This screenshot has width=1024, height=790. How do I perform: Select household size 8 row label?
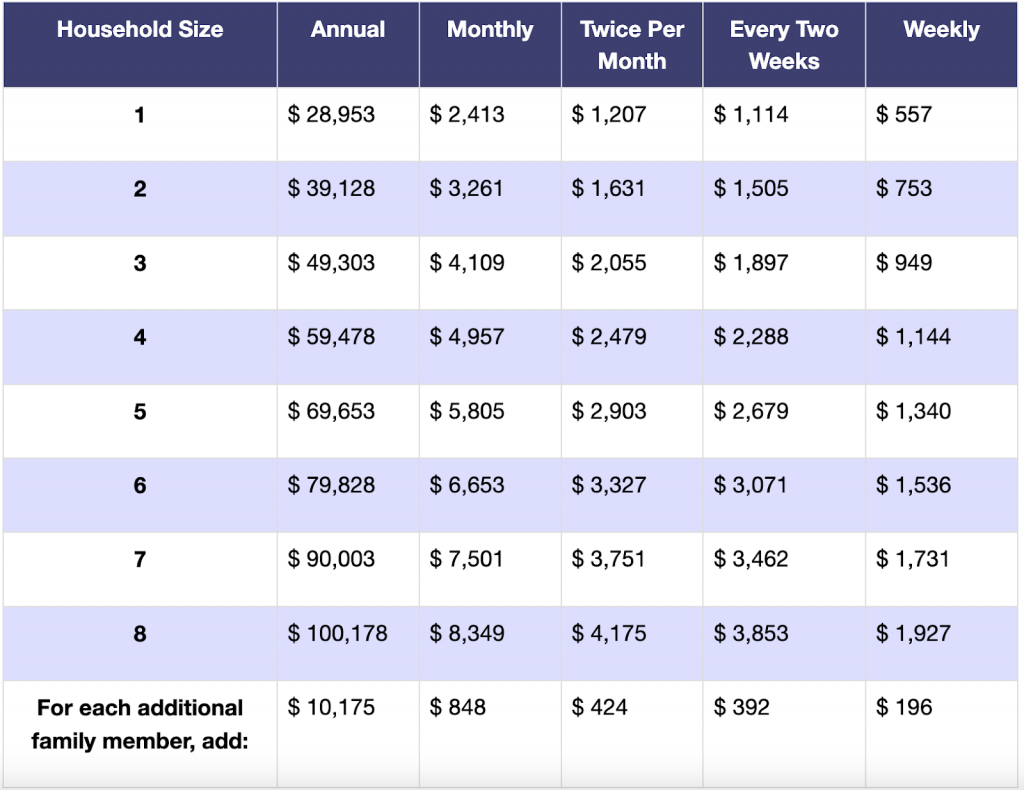click(x=139, y=633)
